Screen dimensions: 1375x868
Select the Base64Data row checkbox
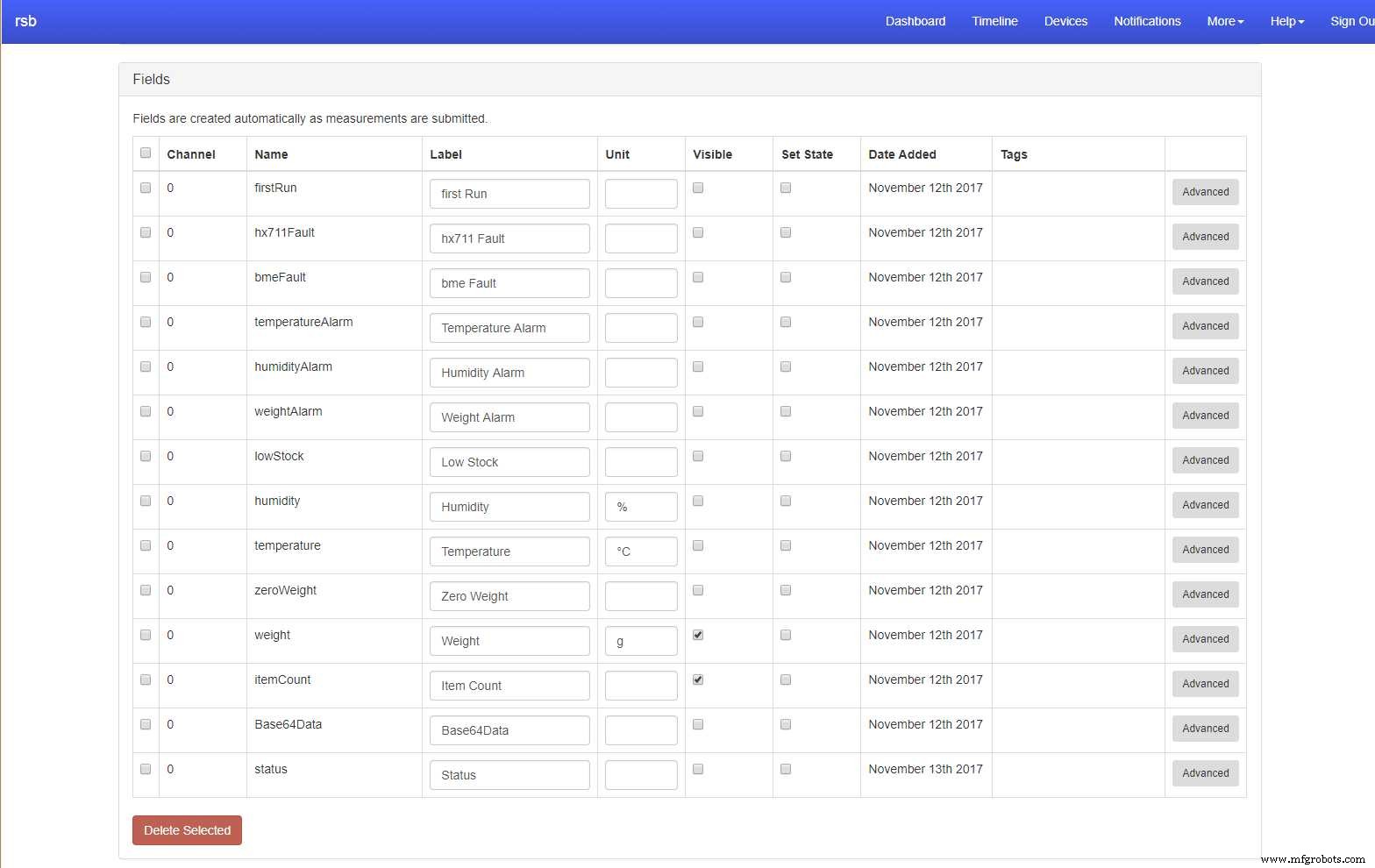pyautogui.click(x=146, y=724)
